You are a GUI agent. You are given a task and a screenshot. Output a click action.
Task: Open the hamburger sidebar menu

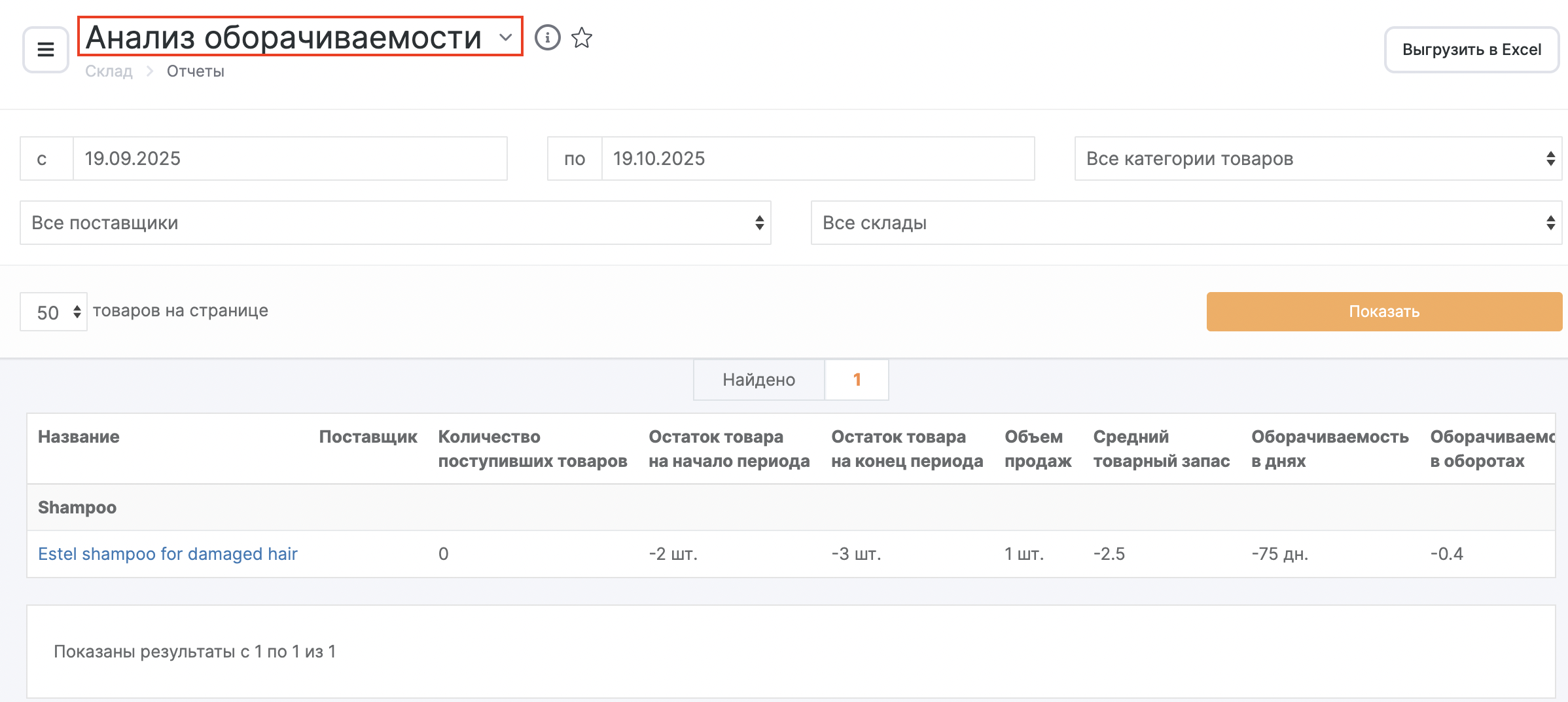pyautogui.click(x=45, y=50)
